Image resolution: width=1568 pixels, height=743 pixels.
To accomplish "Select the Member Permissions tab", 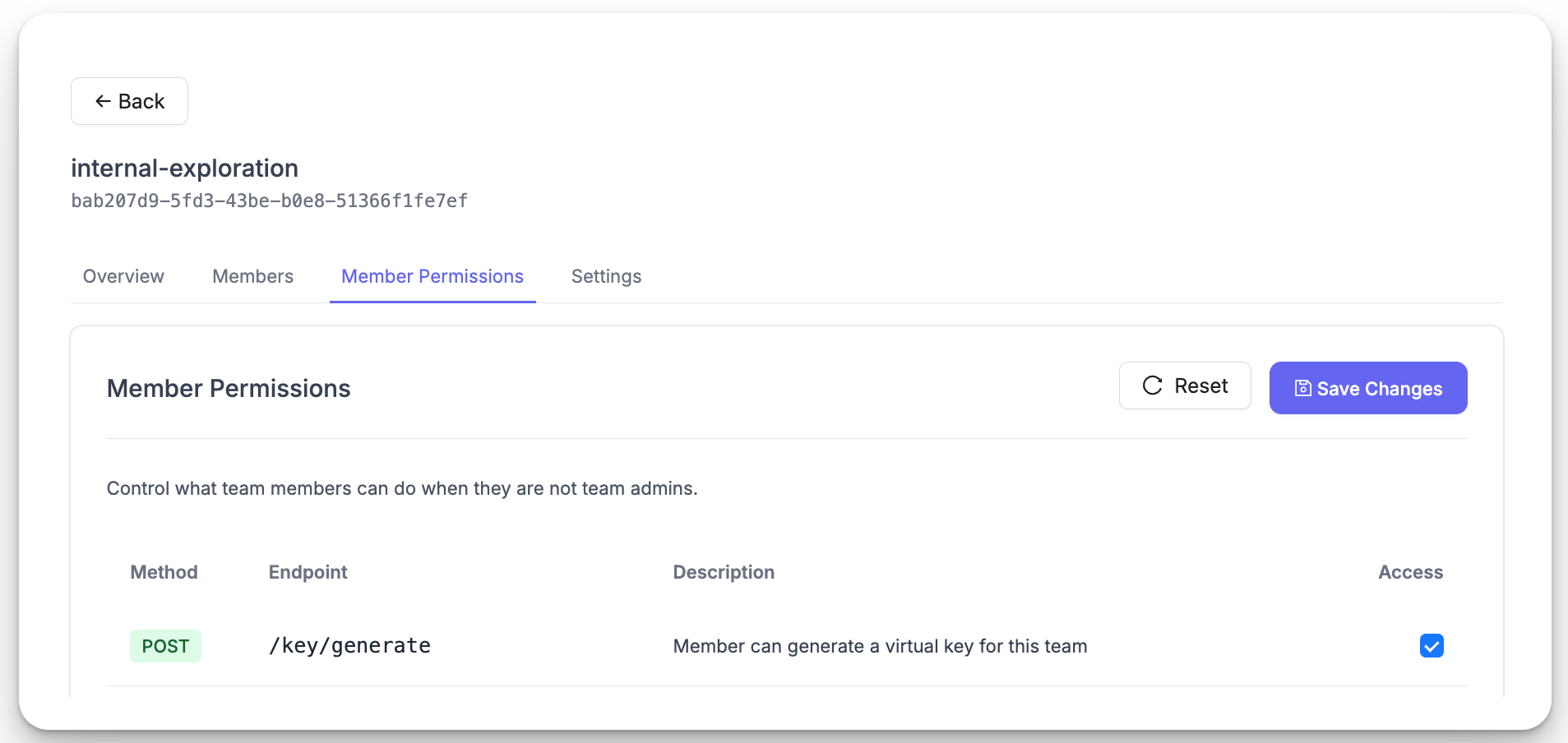I will [x=432, y=276].
